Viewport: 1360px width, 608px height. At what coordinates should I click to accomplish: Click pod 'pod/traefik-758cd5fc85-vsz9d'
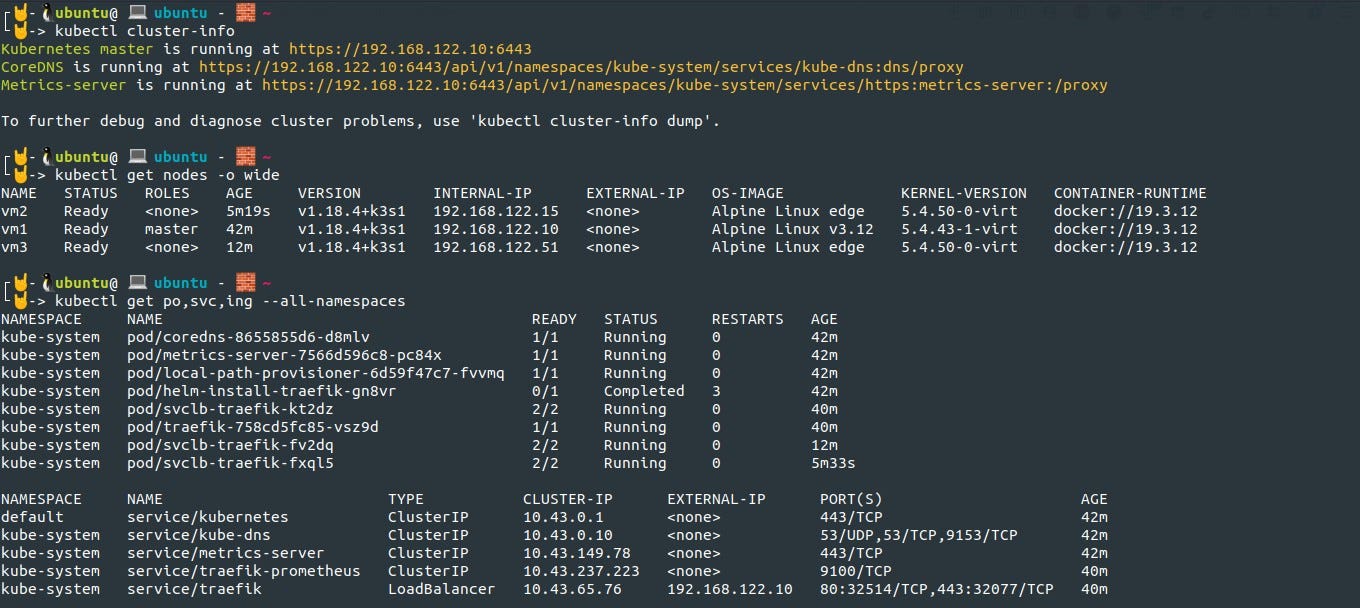click(x=253, y=427)
